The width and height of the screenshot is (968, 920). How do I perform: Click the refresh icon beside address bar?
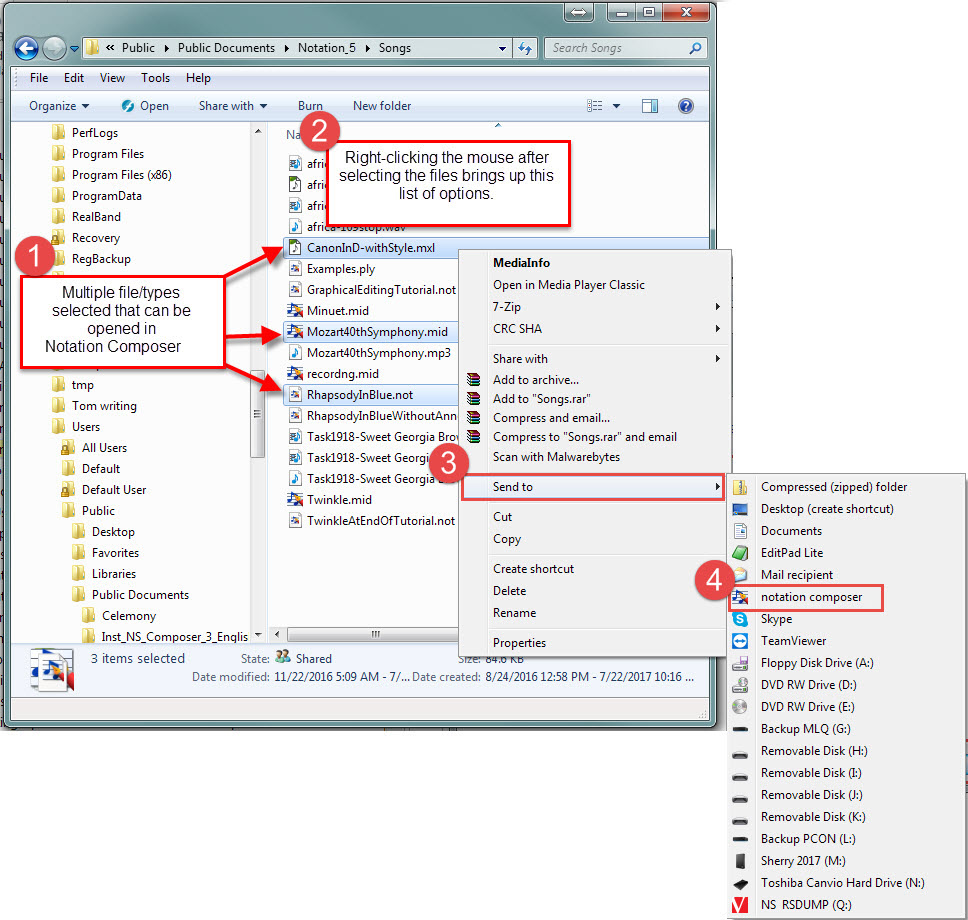point(526,48)
